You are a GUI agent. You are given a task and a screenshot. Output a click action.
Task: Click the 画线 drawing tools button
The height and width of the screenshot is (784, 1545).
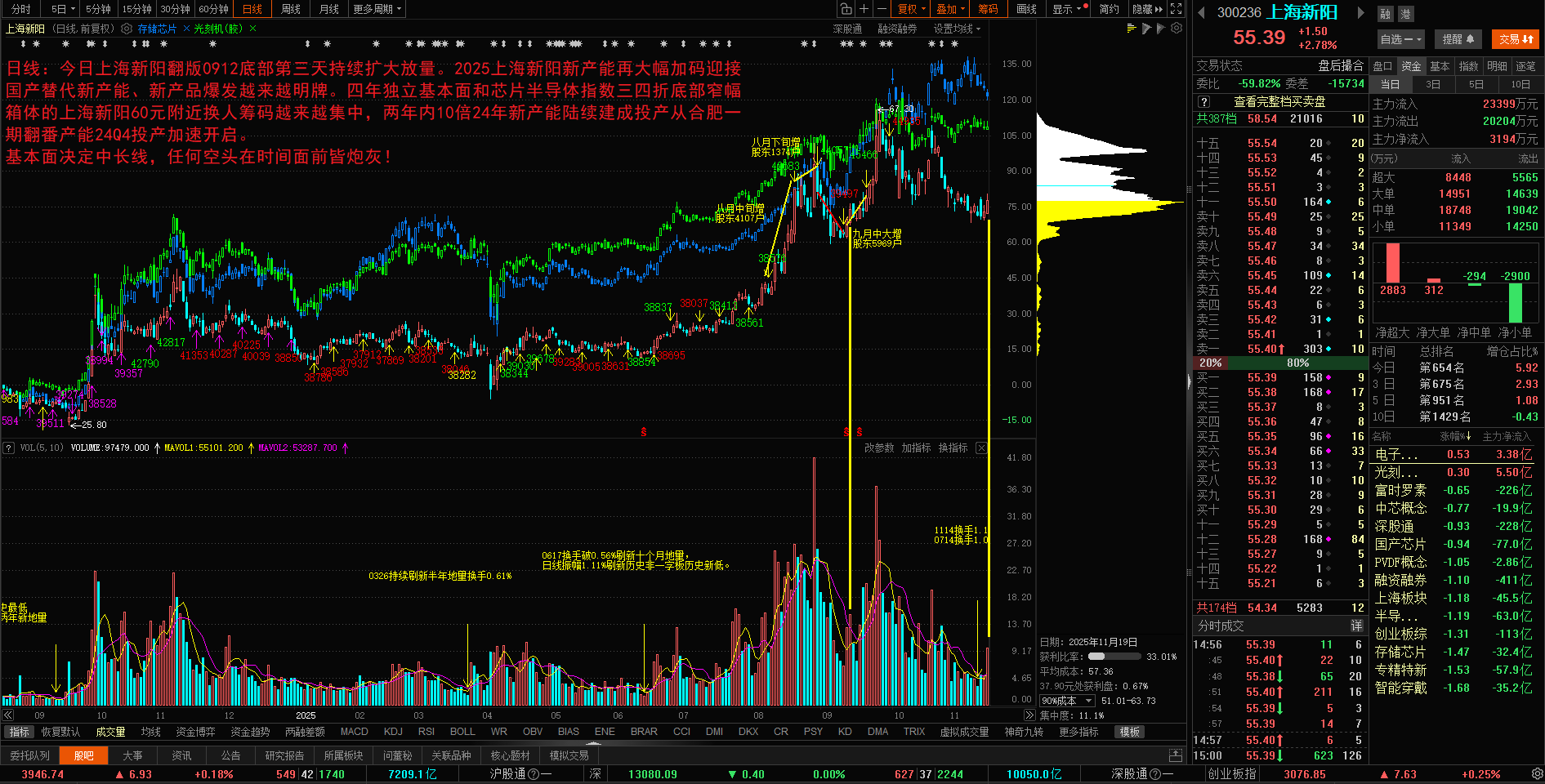tap(1027, 9)
